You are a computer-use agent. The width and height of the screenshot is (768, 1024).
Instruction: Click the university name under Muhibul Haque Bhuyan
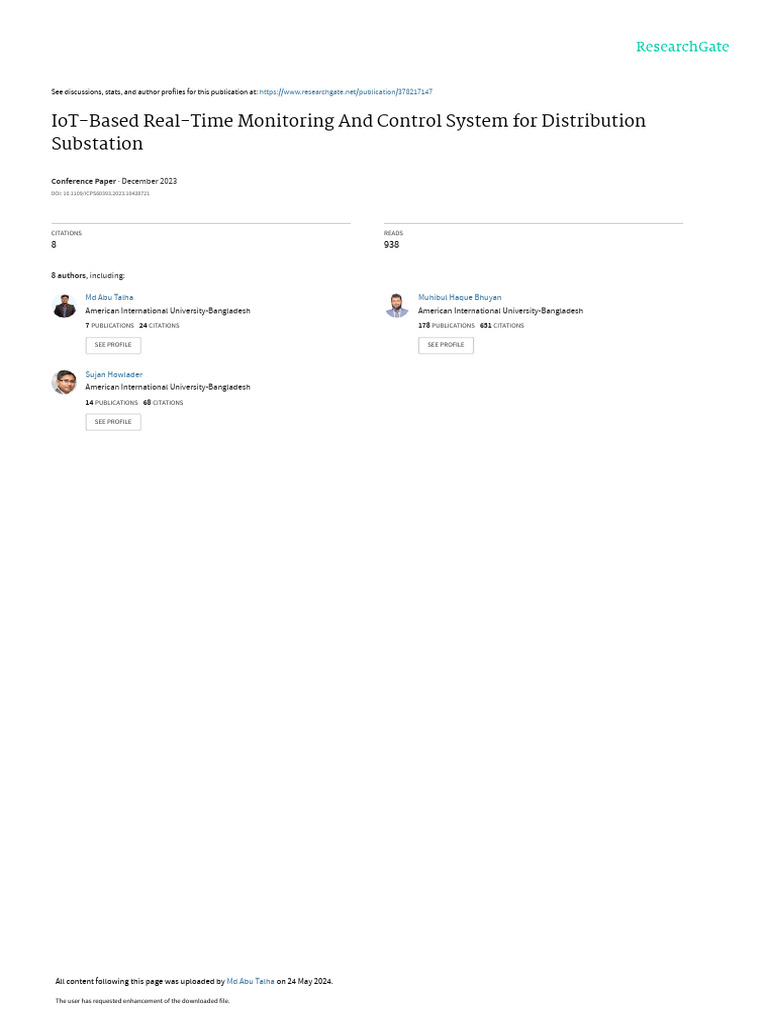(500, 311)
